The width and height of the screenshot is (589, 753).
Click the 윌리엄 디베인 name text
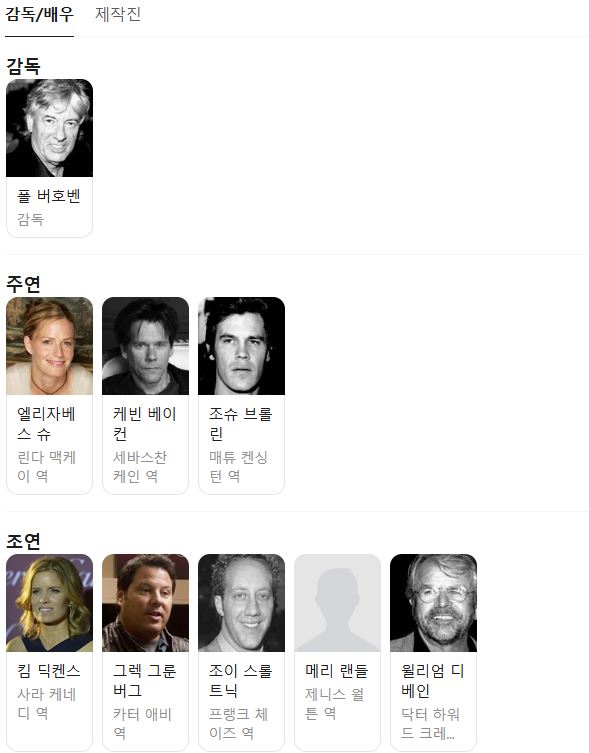pos(432,680)
